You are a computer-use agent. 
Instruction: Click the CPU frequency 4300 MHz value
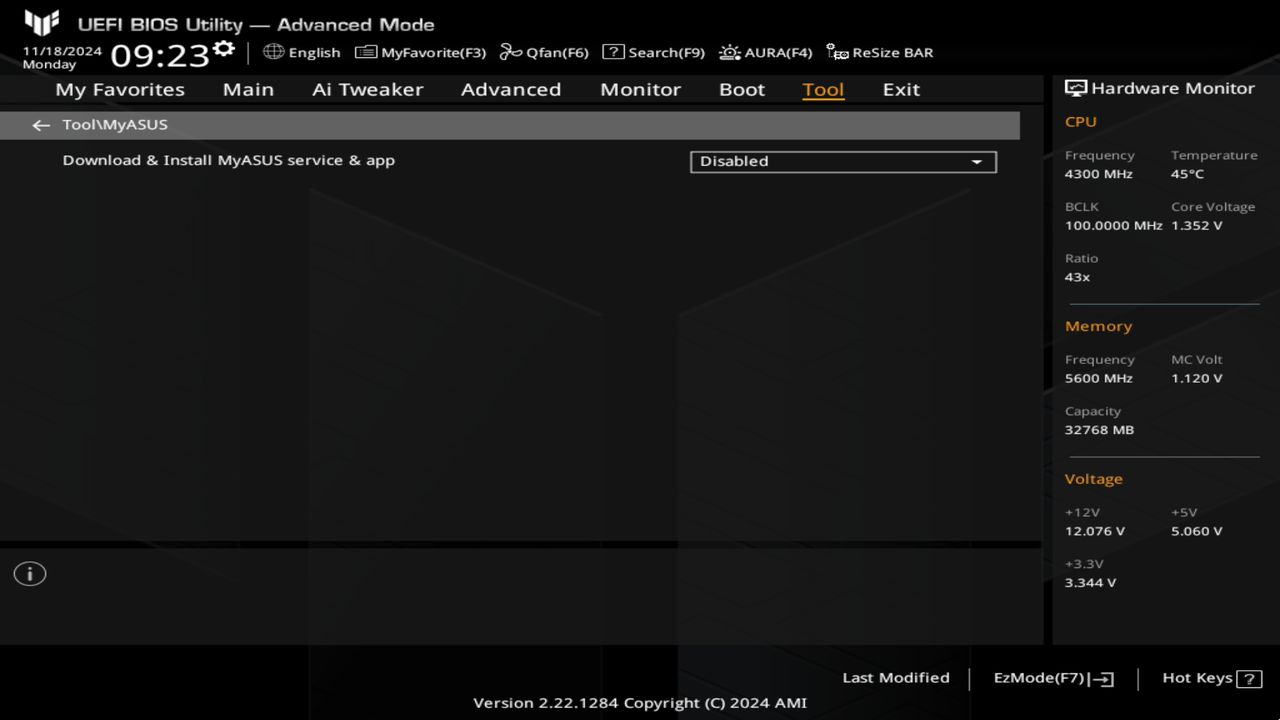point(1099,174)
